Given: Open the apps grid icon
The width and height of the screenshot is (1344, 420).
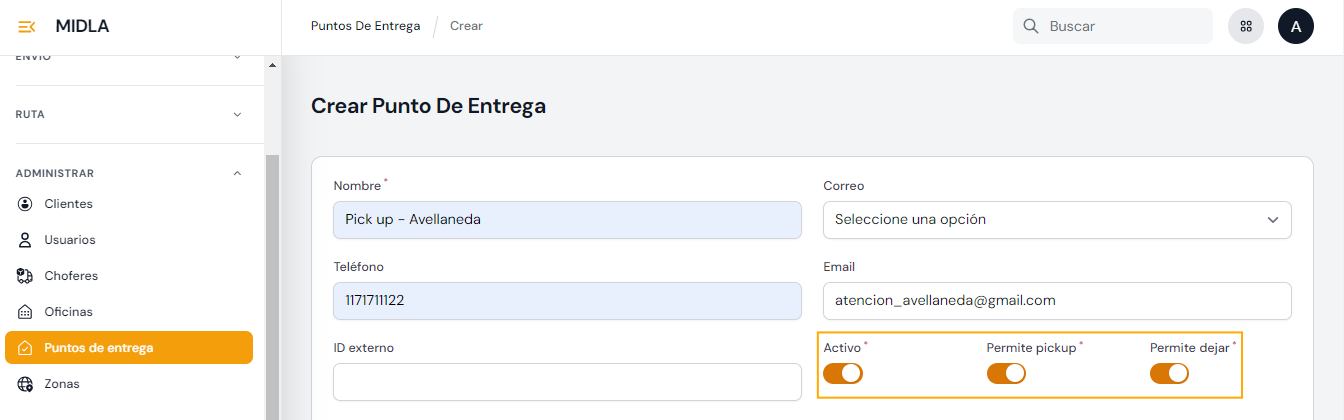Looking at the screenshot, I should tap(1246, 27).
